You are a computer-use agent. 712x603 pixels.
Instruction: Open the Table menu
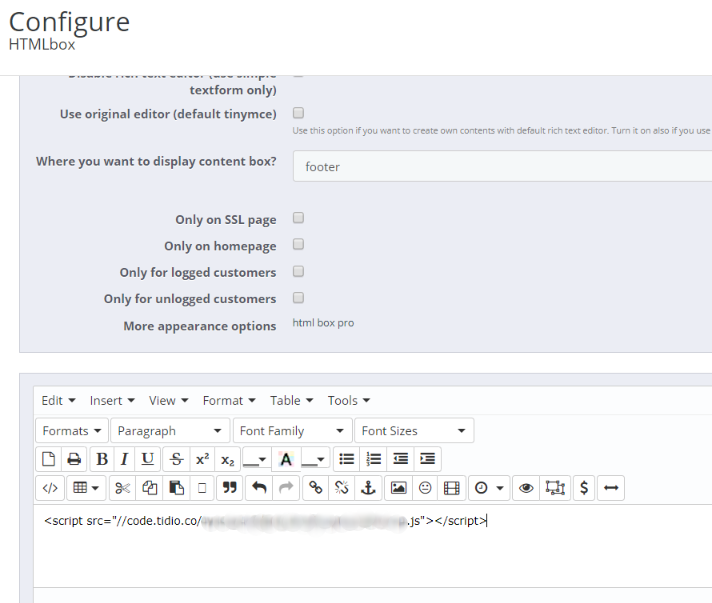[x=292, y=400]
